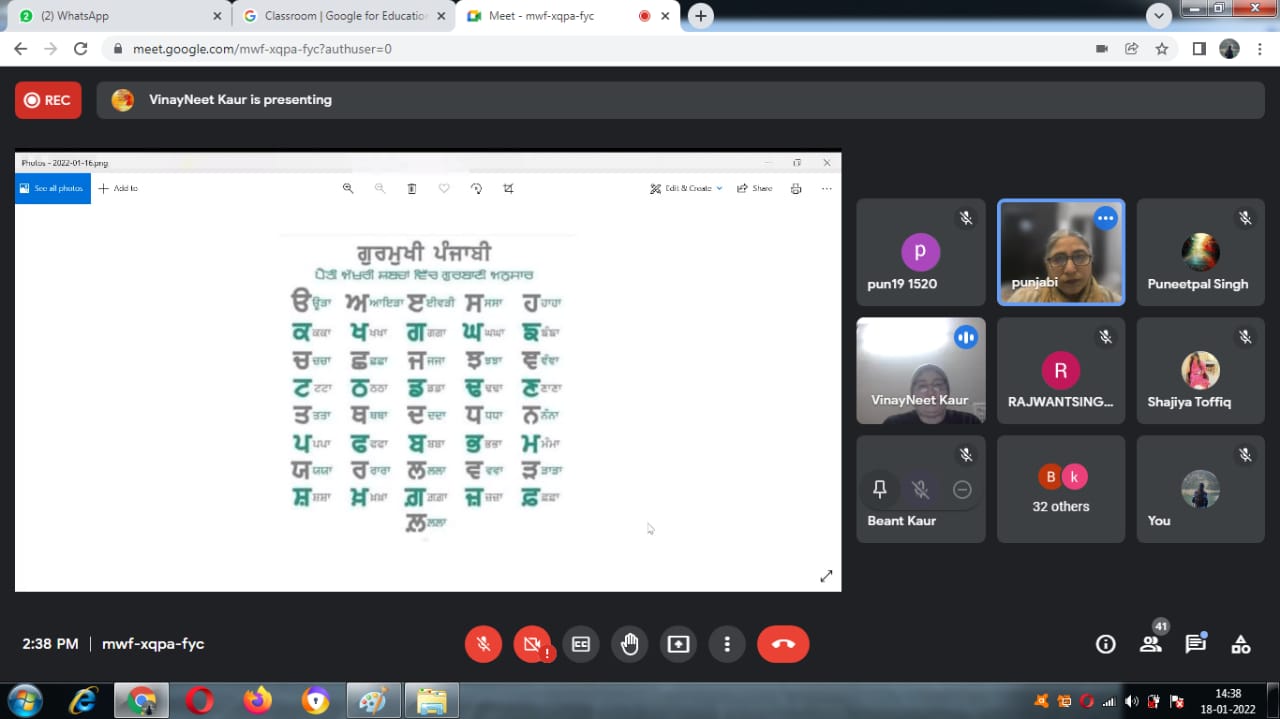Toggle closed captions
1280x719 pixels.
click(x=581, y=644)
